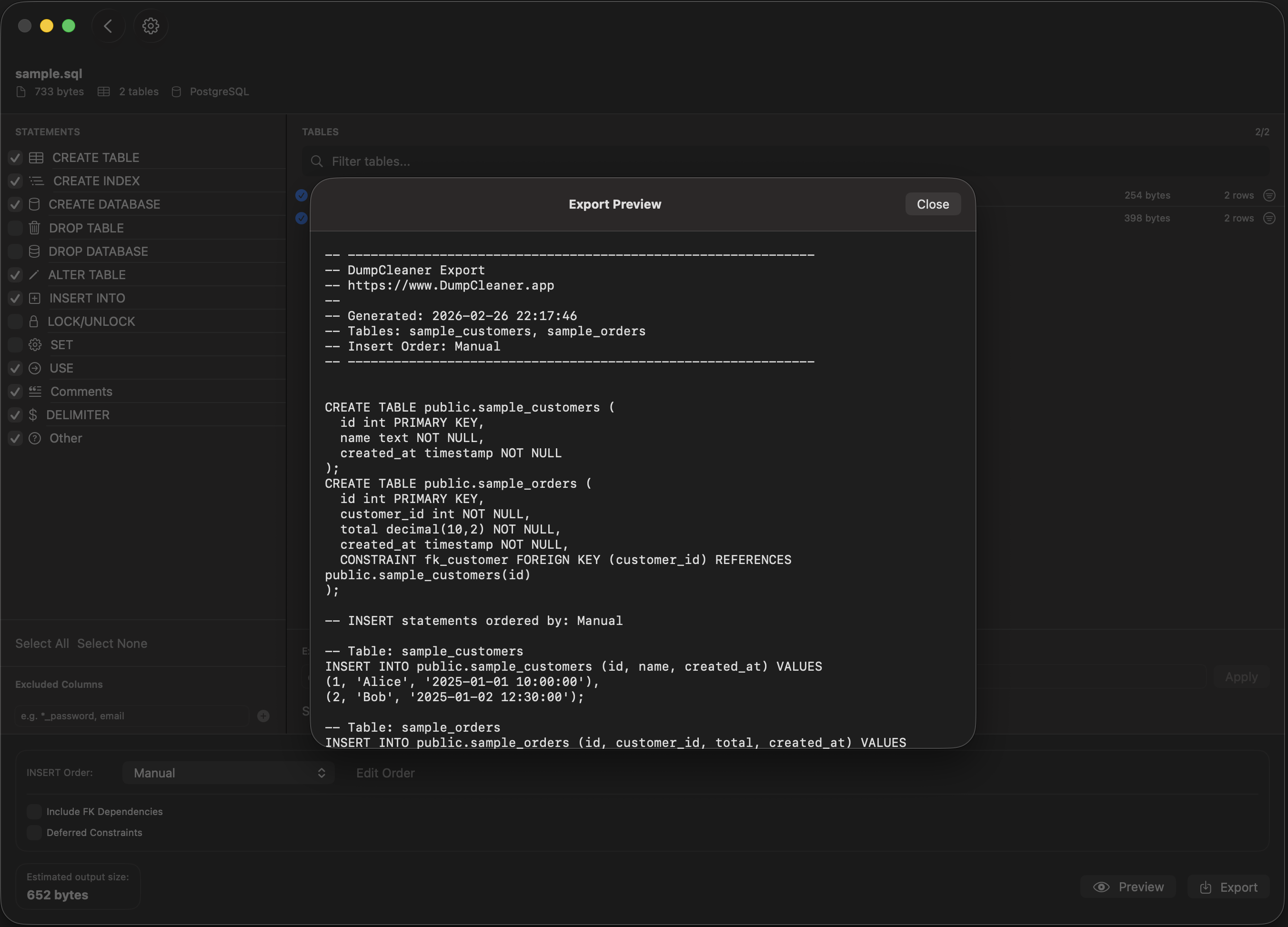Click the SET gear icon in statements list

click(x=35, y=344)
